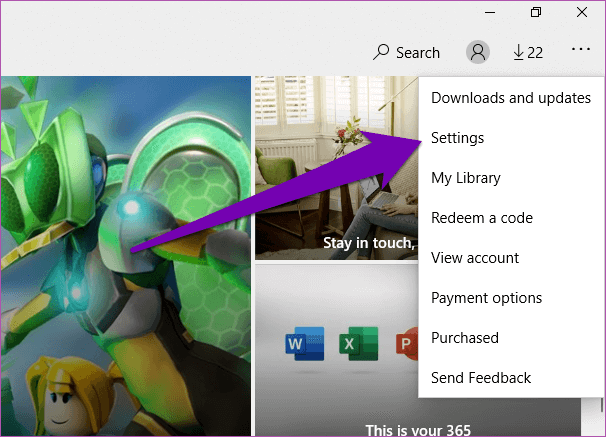
Task: Open View account menu entry
Action: pyautogui.click(x=511, y=258)
